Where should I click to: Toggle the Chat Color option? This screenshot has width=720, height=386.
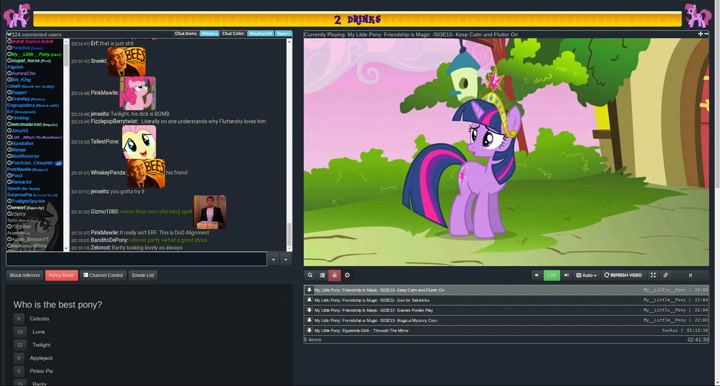233,34
